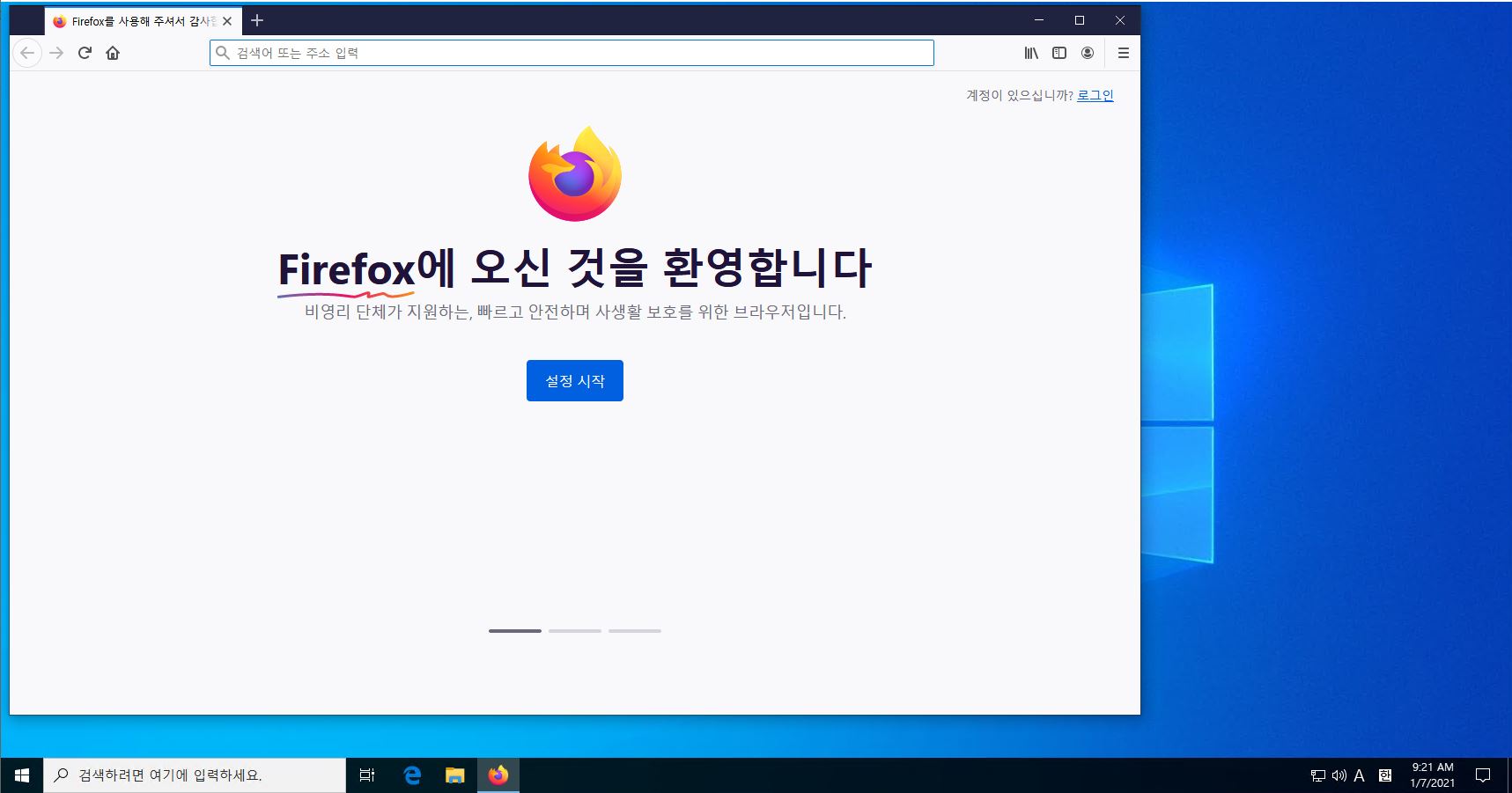
Task: Click the subtitle text beginning '비영리 단체가'
Action: tap(575, 312)
